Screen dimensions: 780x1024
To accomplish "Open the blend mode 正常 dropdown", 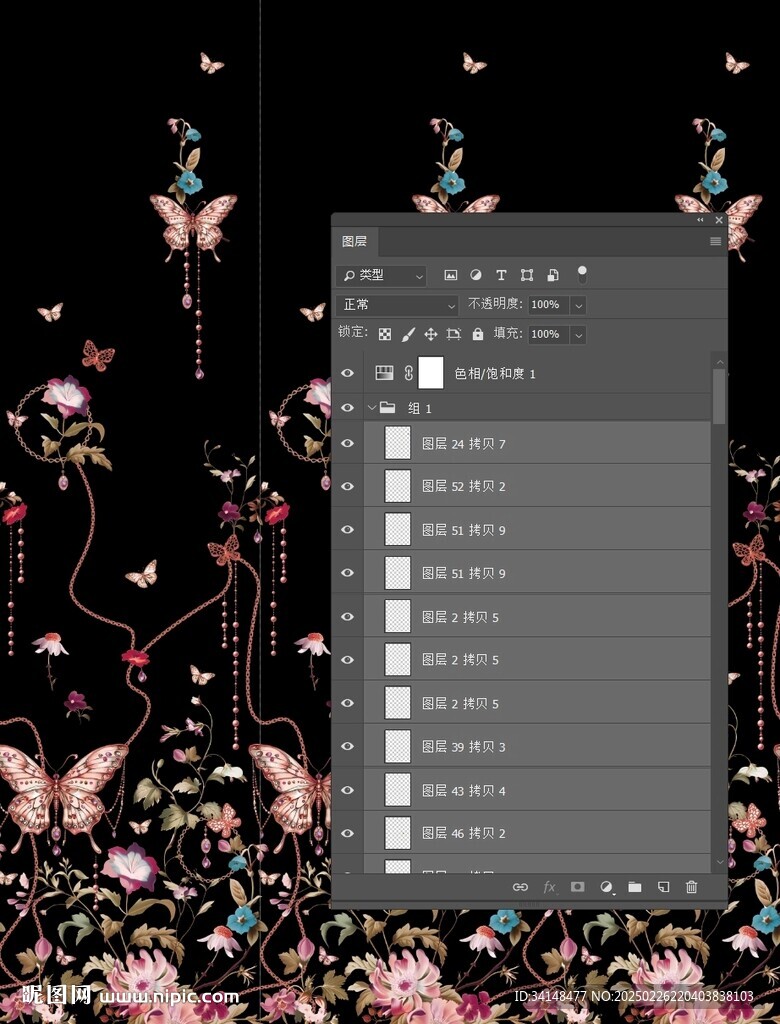I will point(397,305).
